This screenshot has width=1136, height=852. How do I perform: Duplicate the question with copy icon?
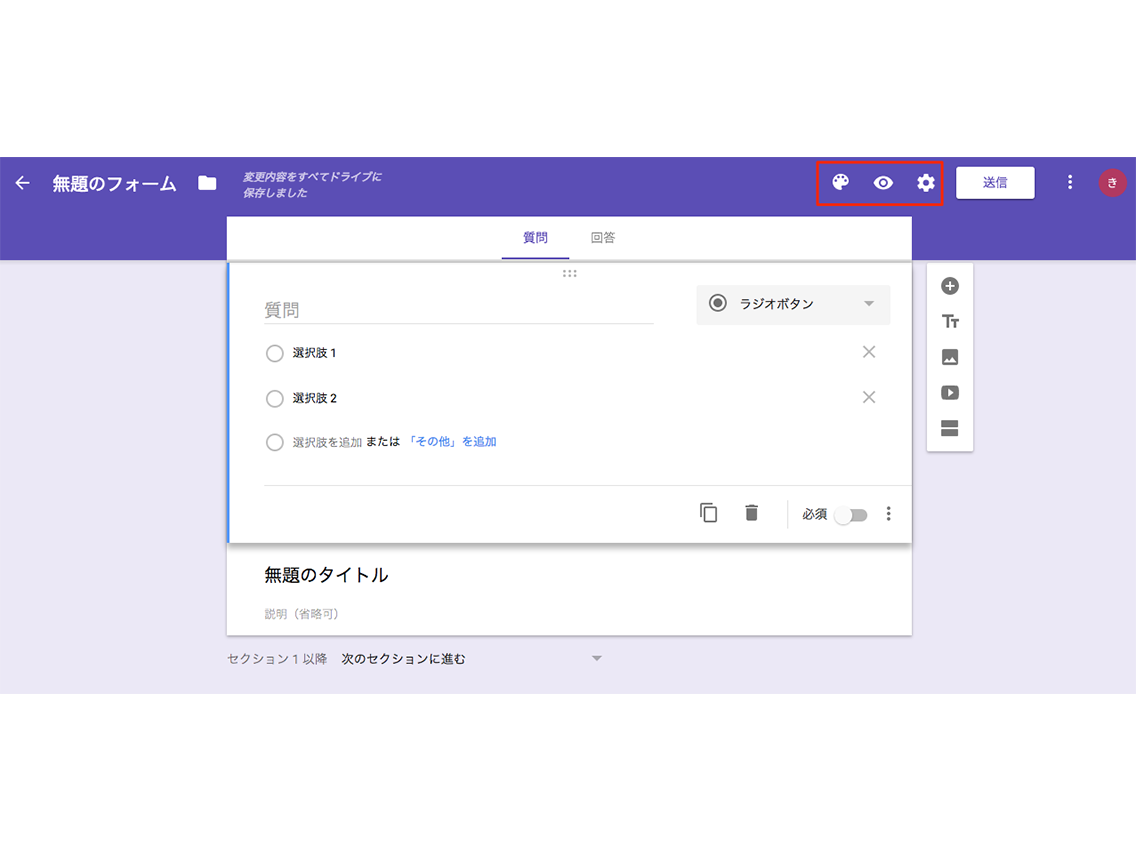[x=709, y=513]
